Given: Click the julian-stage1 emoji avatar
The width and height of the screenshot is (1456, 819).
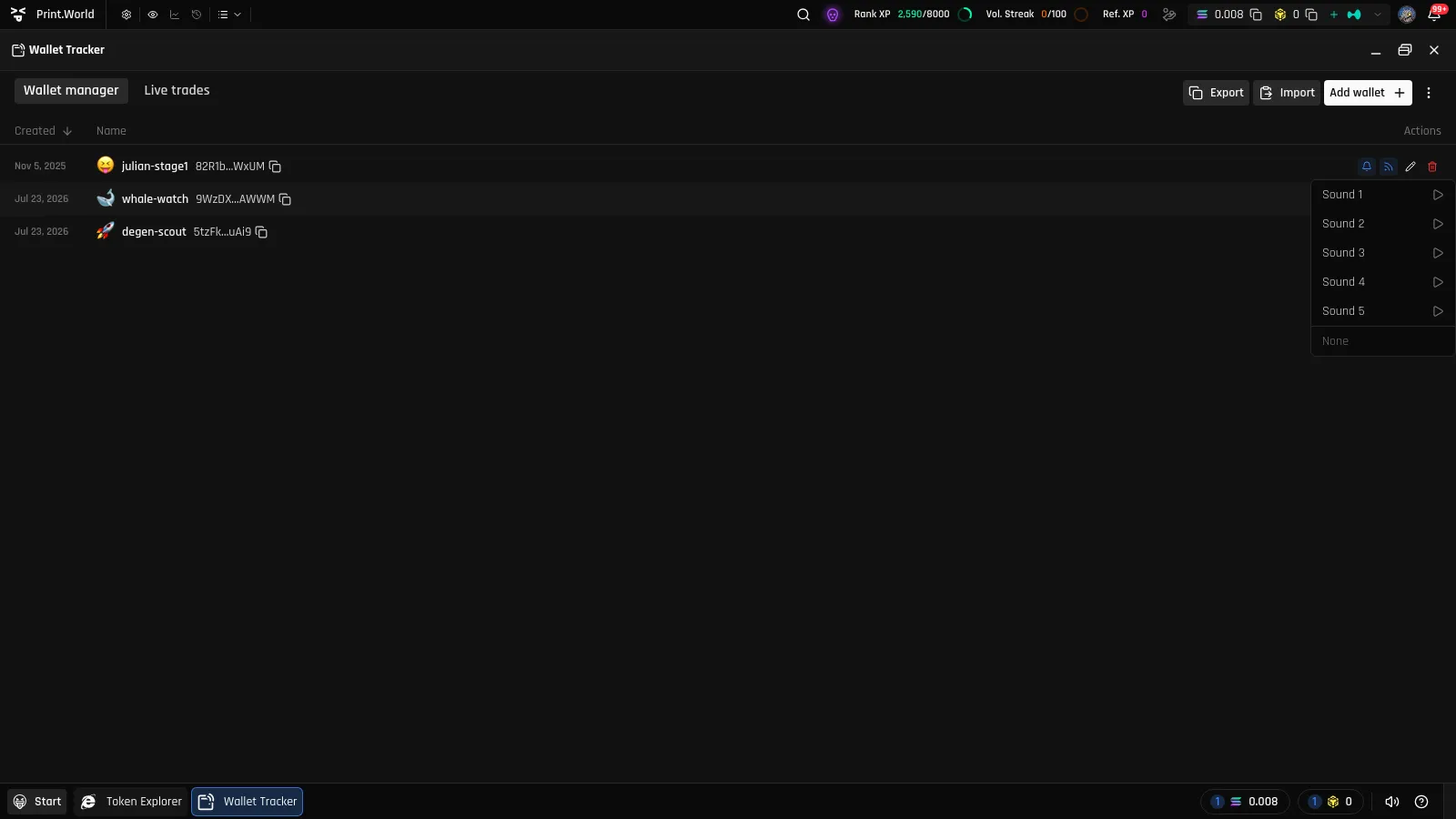Looking at the screenshot, I should [106, 165].
